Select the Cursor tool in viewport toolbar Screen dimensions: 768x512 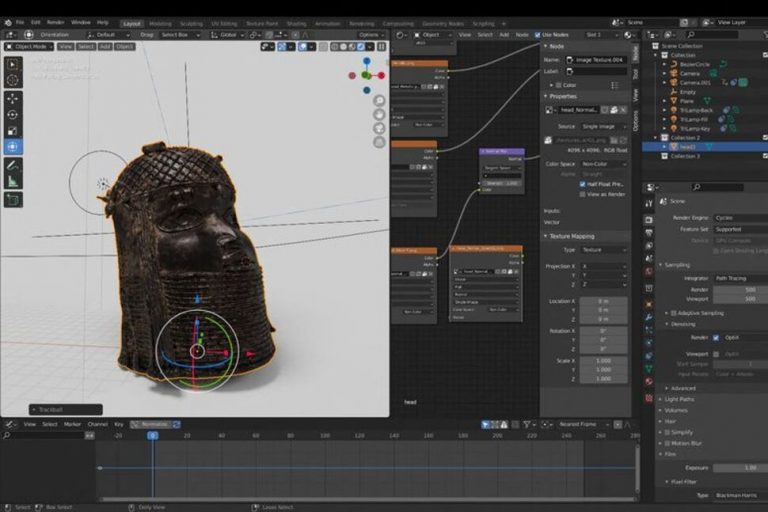click(x=13, y=80)
